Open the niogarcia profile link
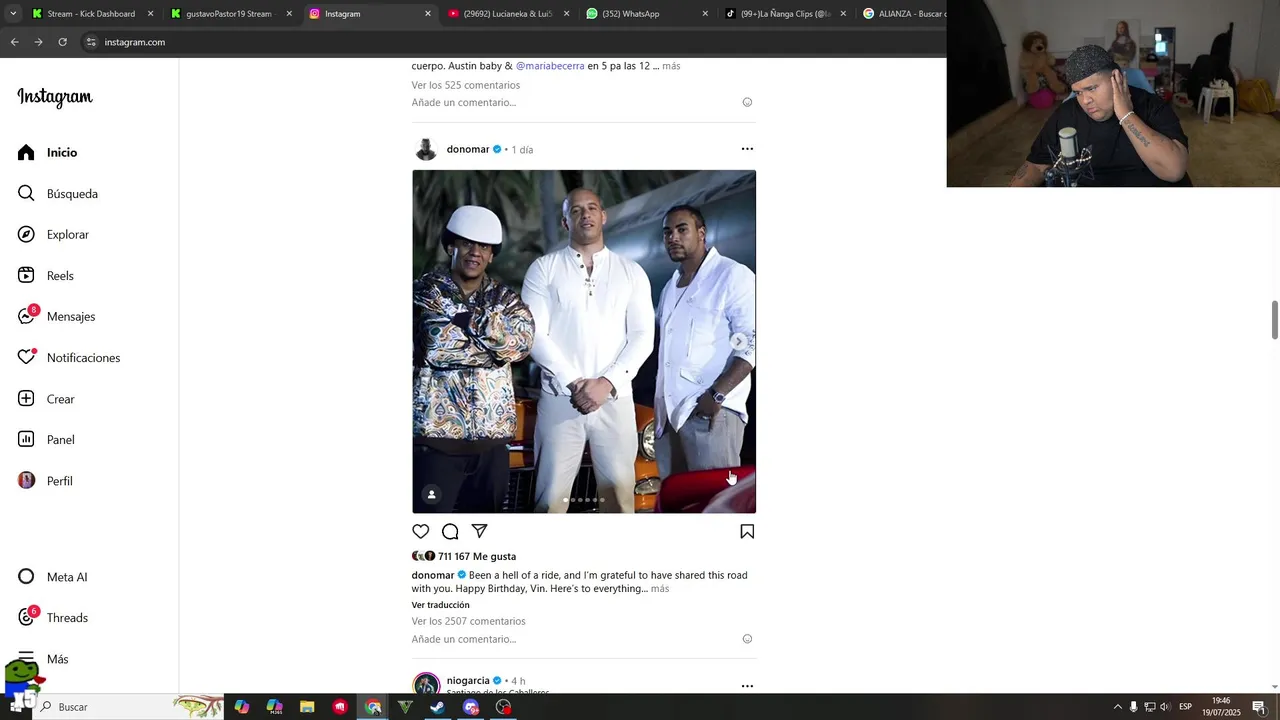This screenshot has height=720, width=1280. point(468,680)
